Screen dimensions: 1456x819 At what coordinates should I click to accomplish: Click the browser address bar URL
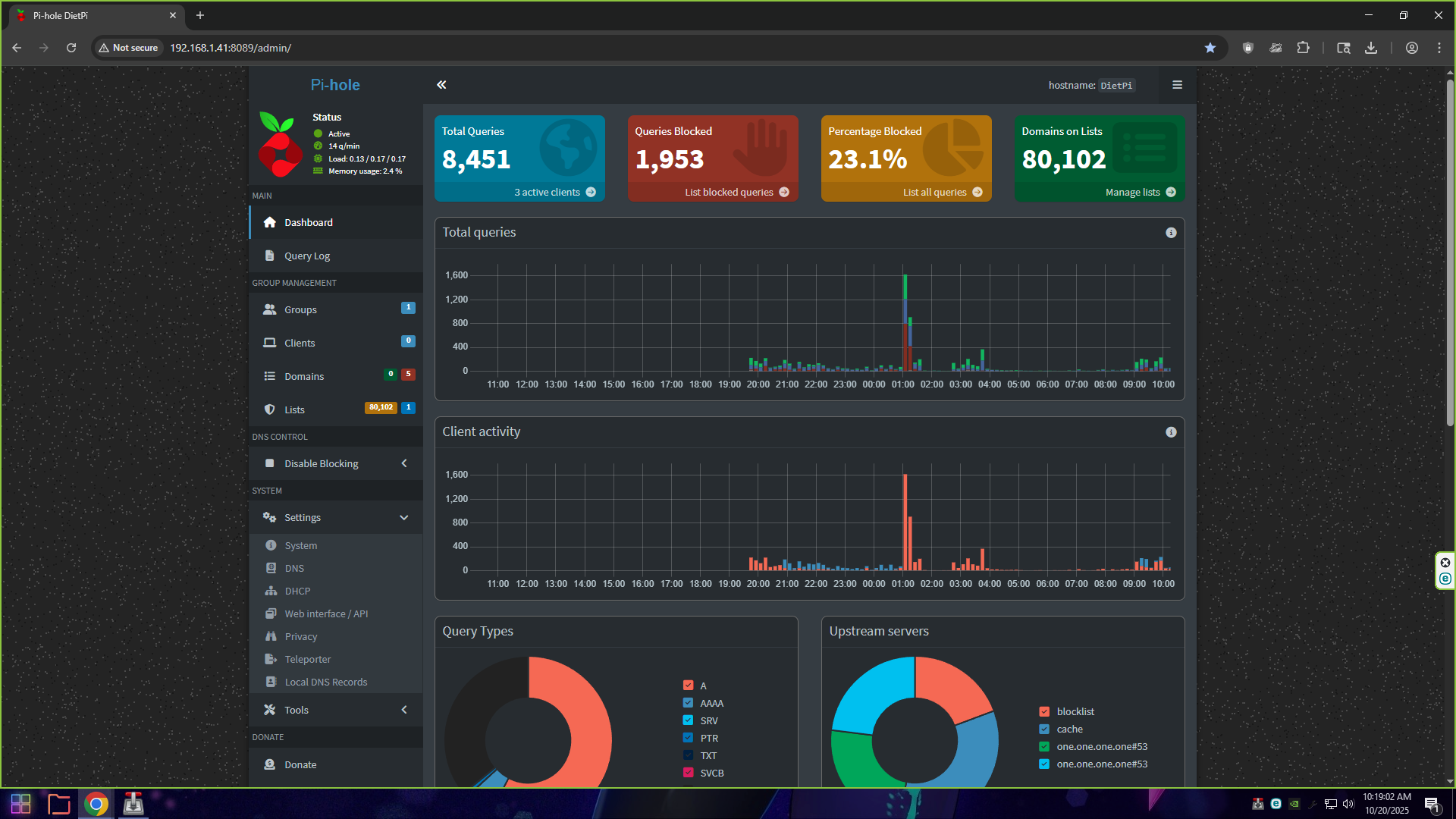pyautogui.click(x=231, y=48)
